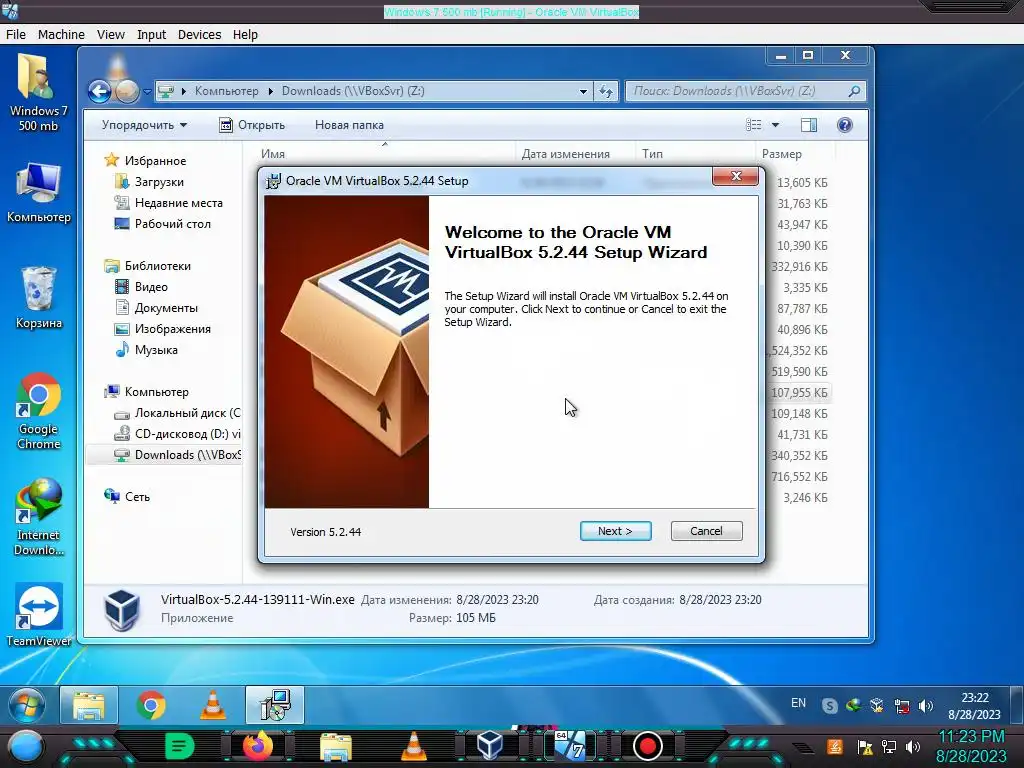
Task: Click the Компьютер desktop icon
Action: tap(38, 193)
